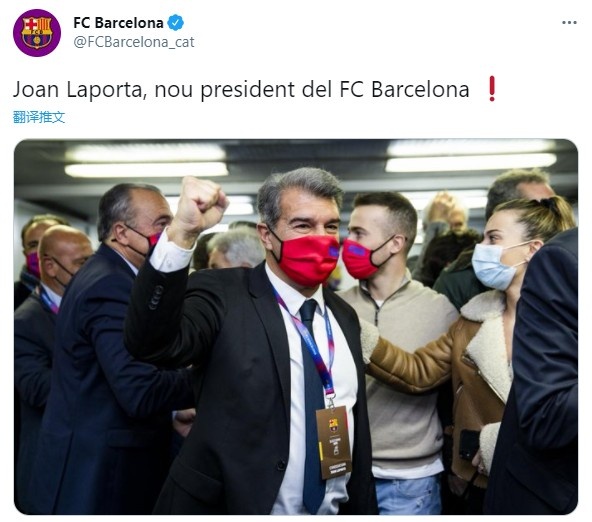Click the red exclamation mark emoji

(x=492, y=89)
